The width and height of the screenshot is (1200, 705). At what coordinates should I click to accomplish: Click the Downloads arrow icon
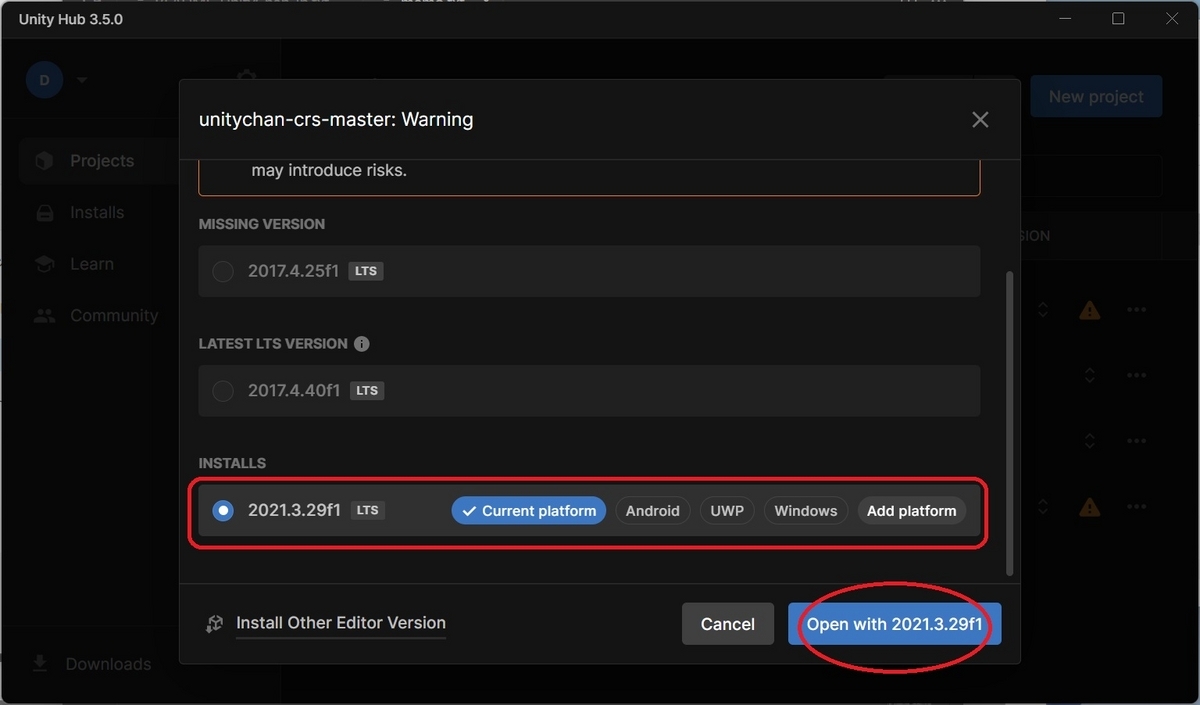click(x=39, y=664)
